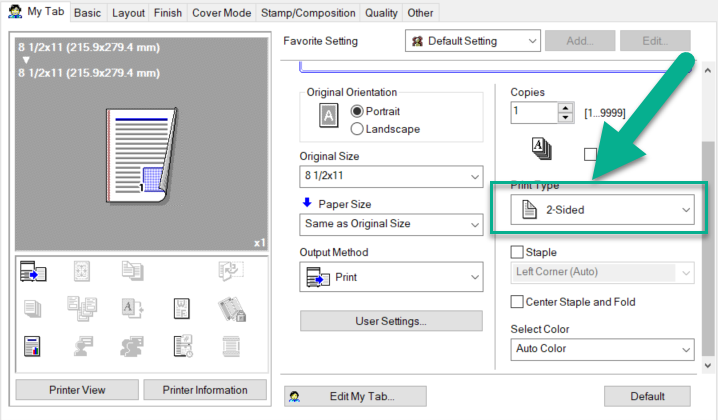Expand the Original Size dropdown
This screenshot has height=420, width=718.
click(x=390, y=177)
